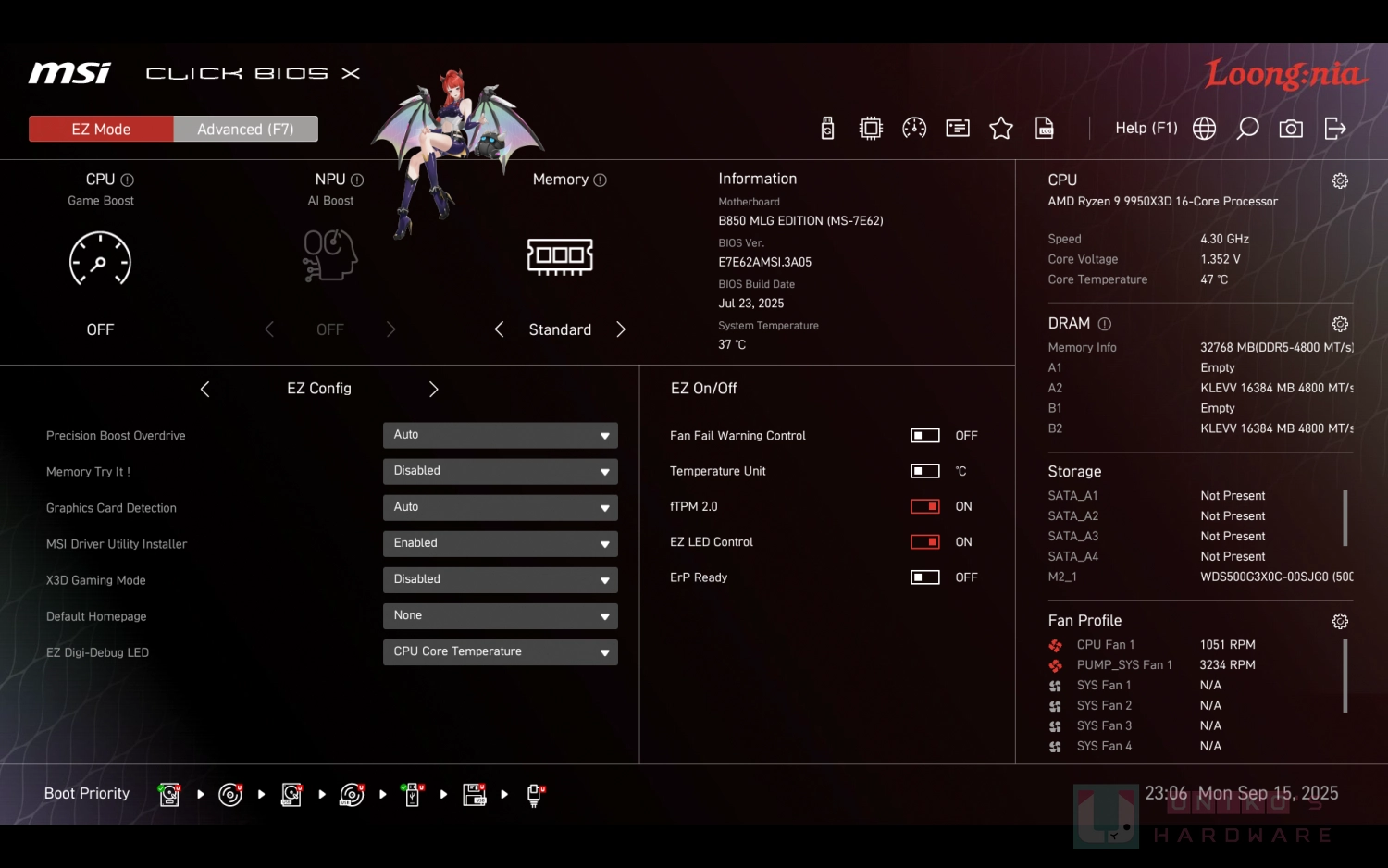Disable the fTPM 2.0 switch
This screenshot has width=1388, height=868.
click(x=925, y=506)
